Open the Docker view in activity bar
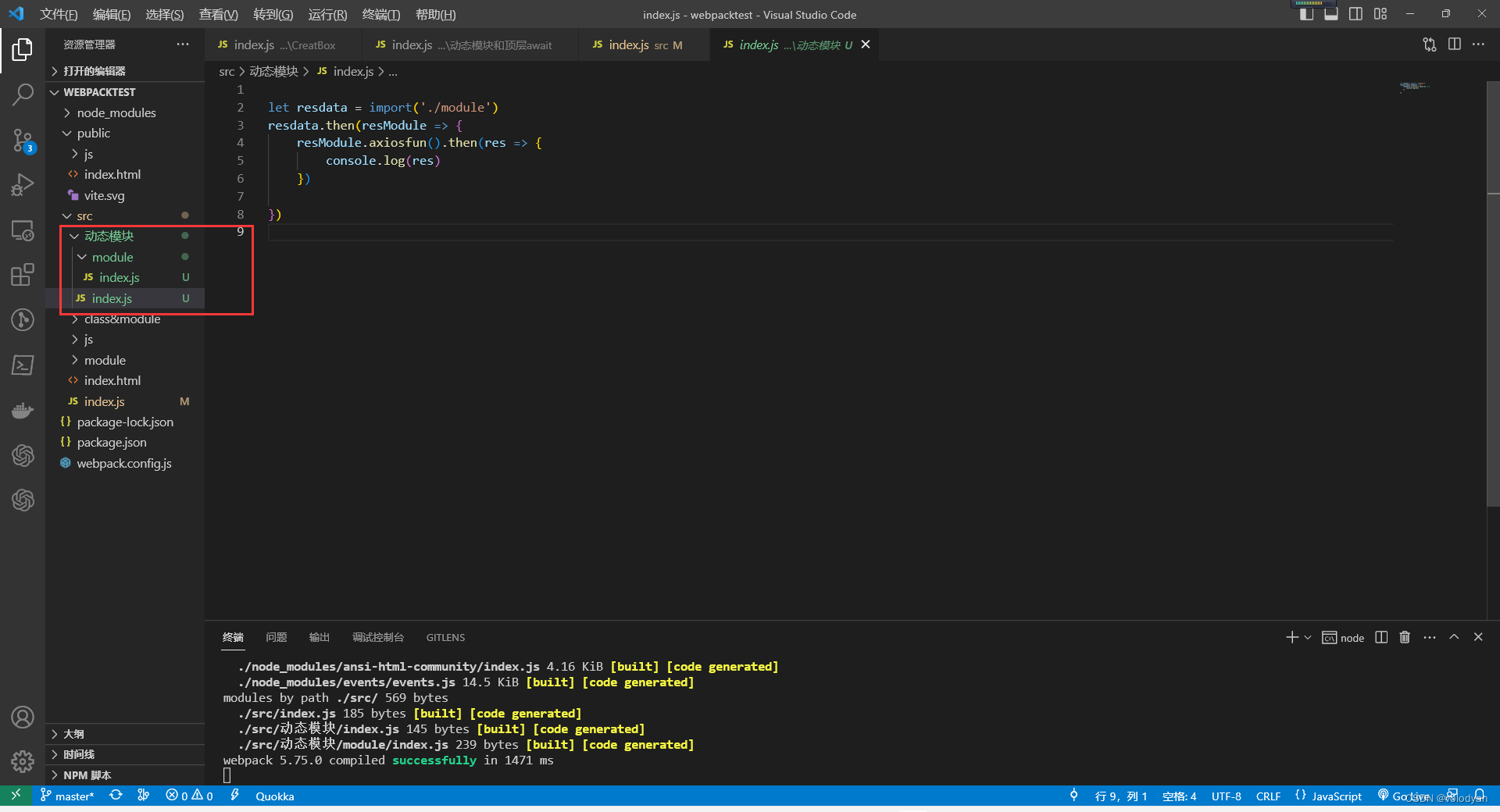This screenshot has width=1500, height=812. coord(23,411)
